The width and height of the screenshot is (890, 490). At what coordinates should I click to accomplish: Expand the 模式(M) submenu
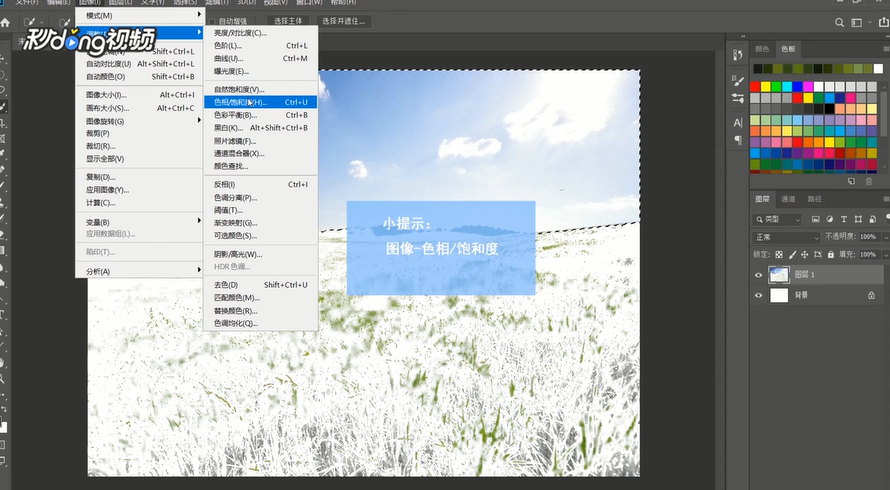tap(139, 15)
